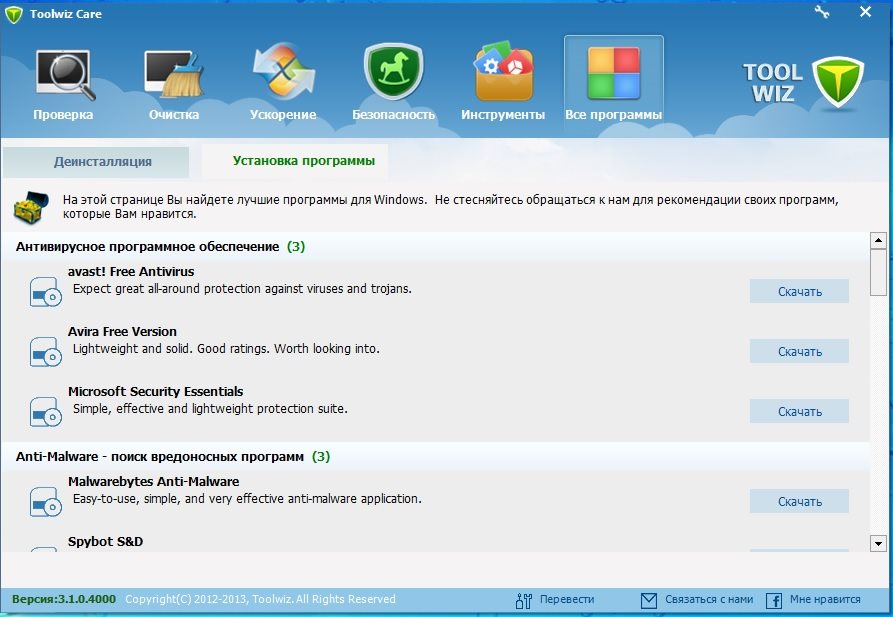Click the Avira Free Version installer icon
The image size is (893, 617).
pyautogui.click(x=46, y=352)
